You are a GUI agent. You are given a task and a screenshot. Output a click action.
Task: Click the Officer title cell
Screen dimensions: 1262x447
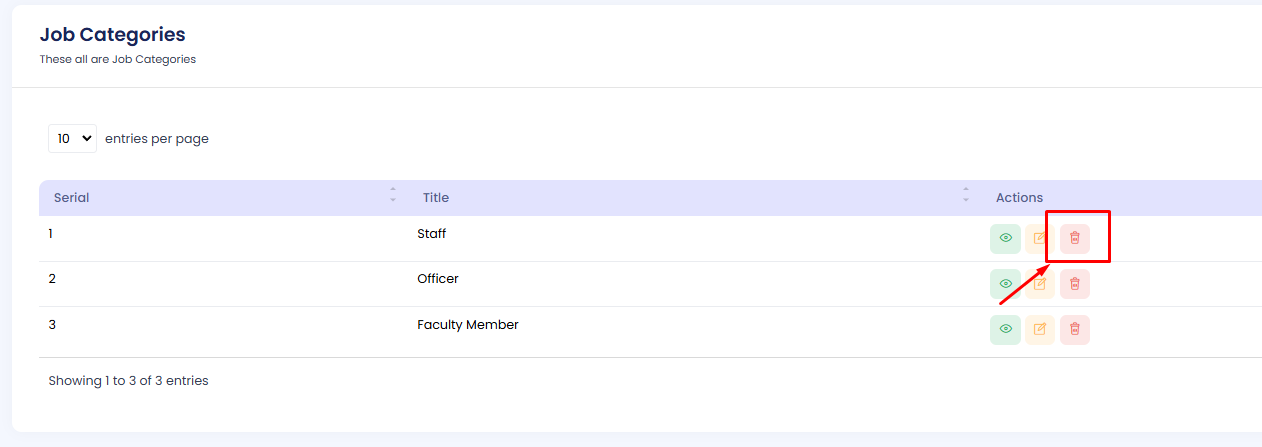438,279
